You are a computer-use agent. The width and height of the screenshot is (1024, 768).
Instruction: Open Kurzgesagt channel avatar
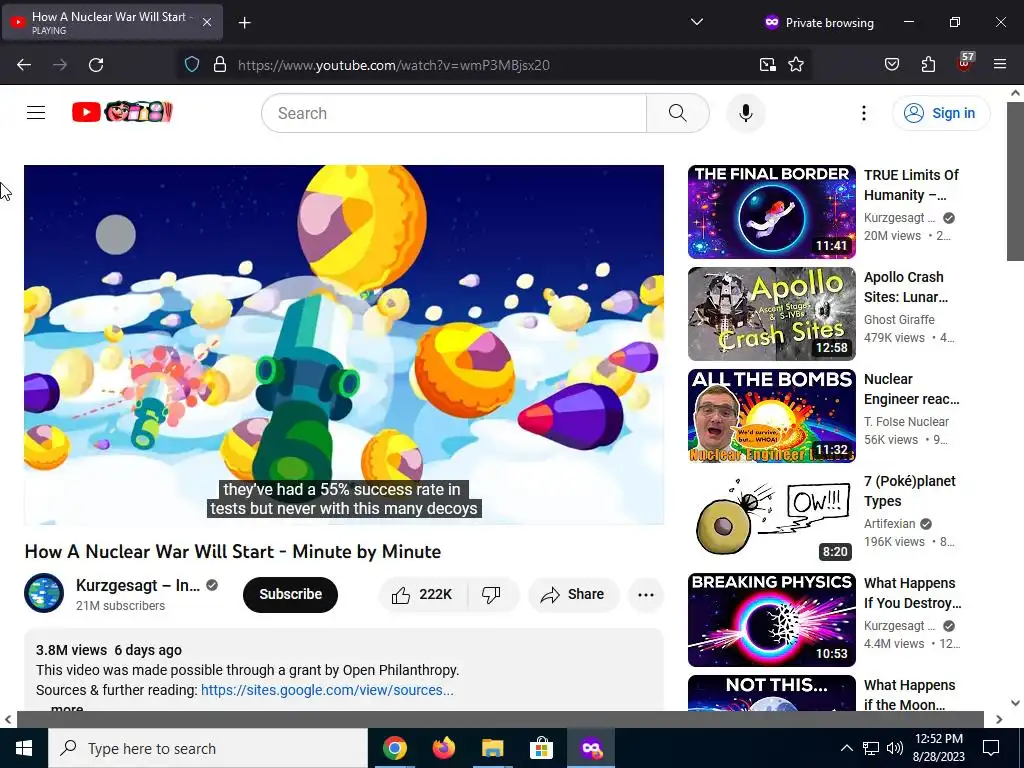pos(44,593)
